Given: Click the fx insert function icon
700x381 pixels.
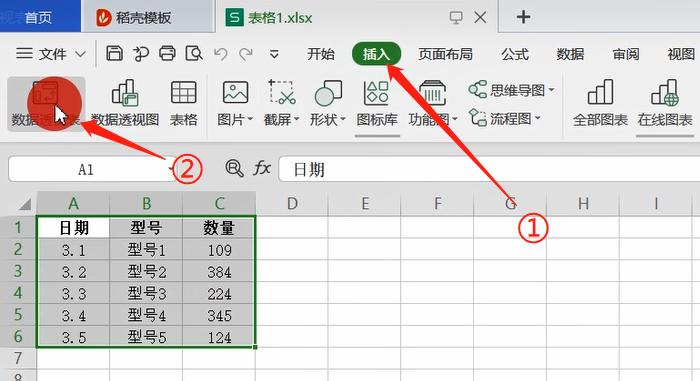Looking at the screenshot, I should click(262, 168).
